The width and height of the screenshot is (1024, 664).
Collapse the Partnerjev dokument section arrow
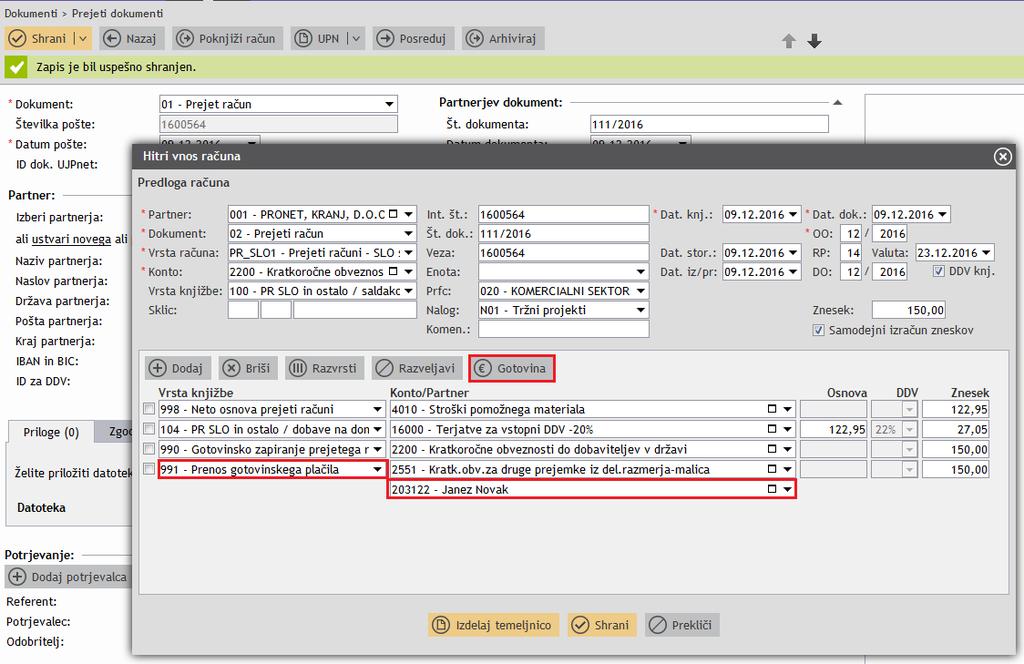pyautogui.click(x=838, y=103)
